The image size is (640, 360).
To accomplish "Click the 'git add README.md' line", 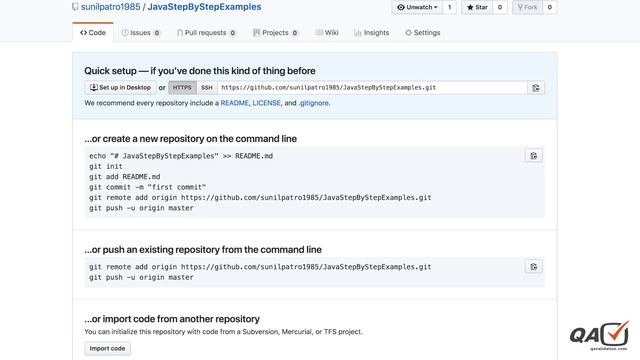I will click(124, 177).
